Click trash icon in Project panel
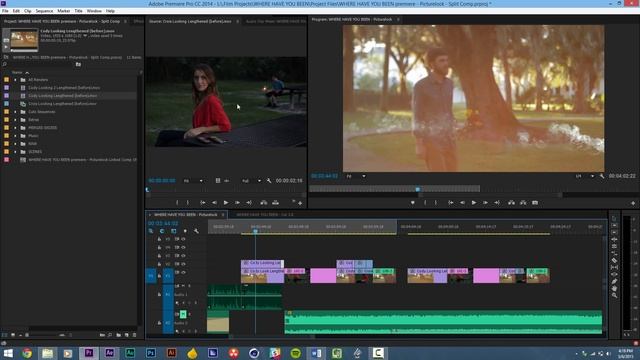Viewport: 640px width, 360px height. [x=134, y=335]
